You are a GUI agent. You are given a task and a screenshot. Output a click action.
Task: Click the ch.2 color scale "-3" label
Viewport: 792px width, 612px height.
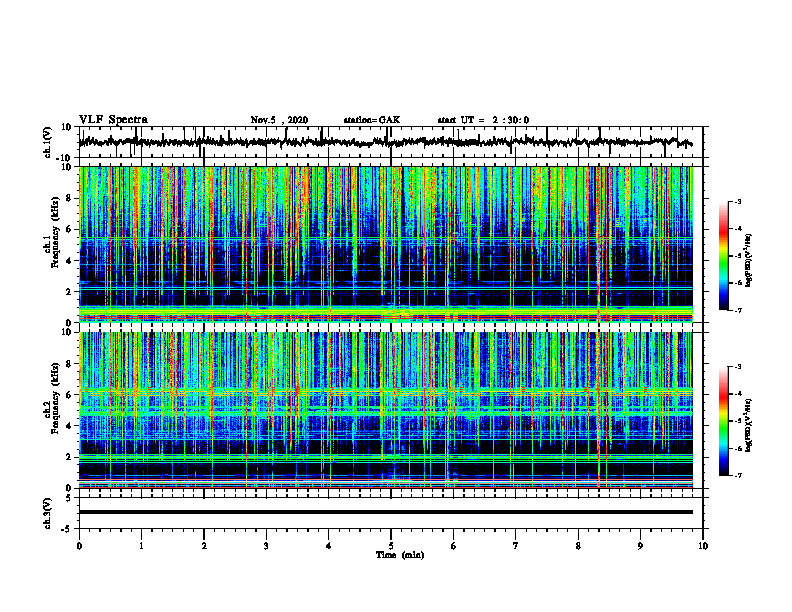tap(737, 367)
